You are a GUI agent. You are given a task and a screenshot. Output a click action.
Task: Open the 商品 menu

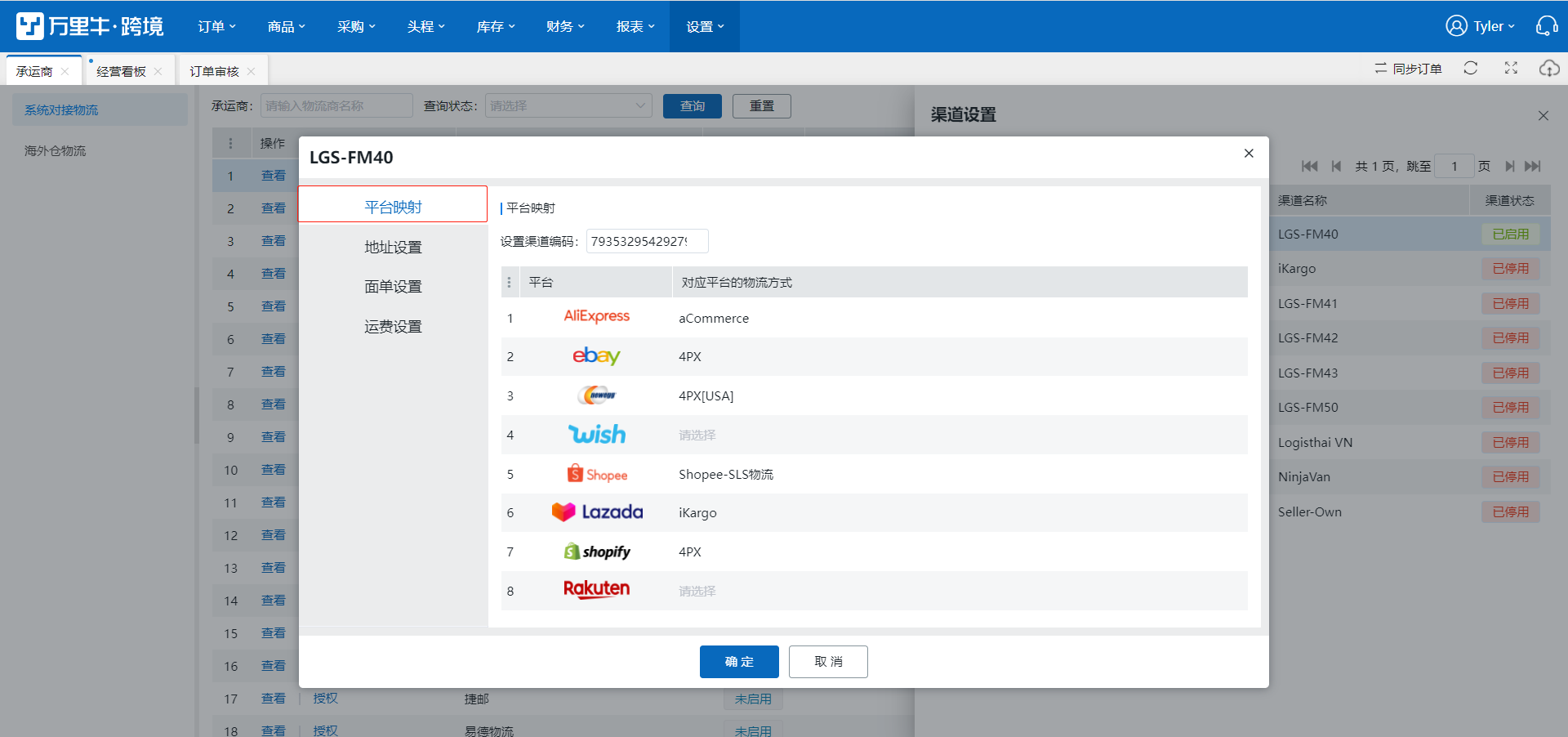coord(287,26)
